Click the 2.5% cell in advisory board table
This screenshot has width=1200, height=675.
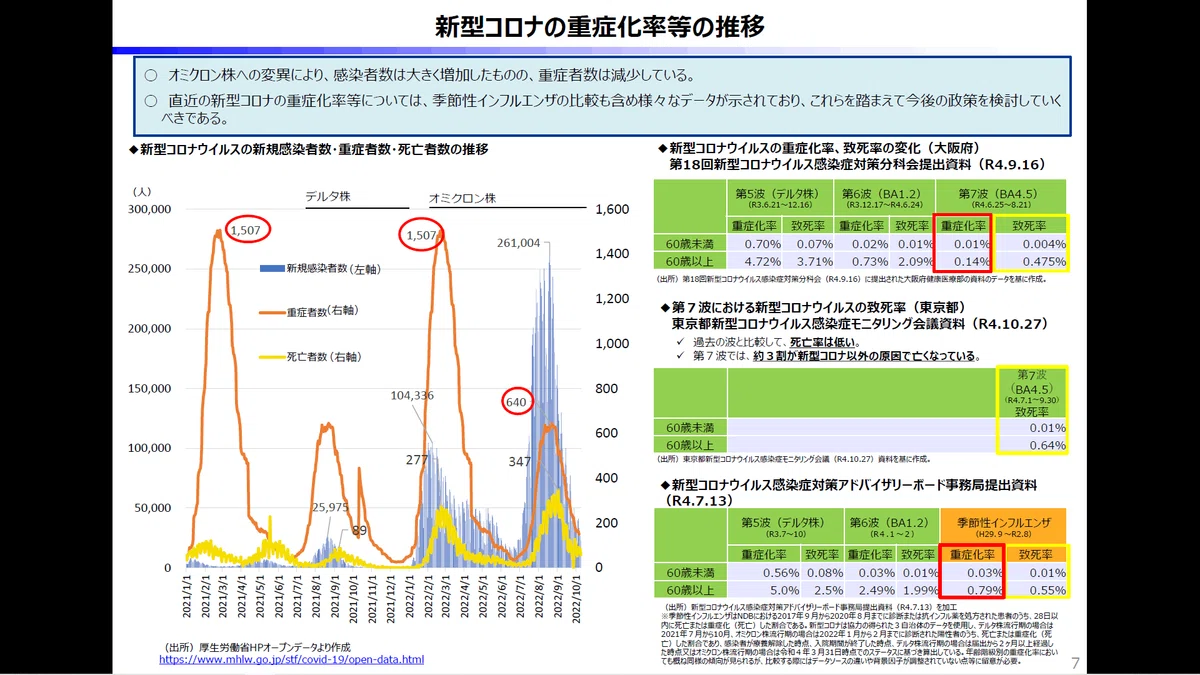pyautogui.click(x=823, y=590)
